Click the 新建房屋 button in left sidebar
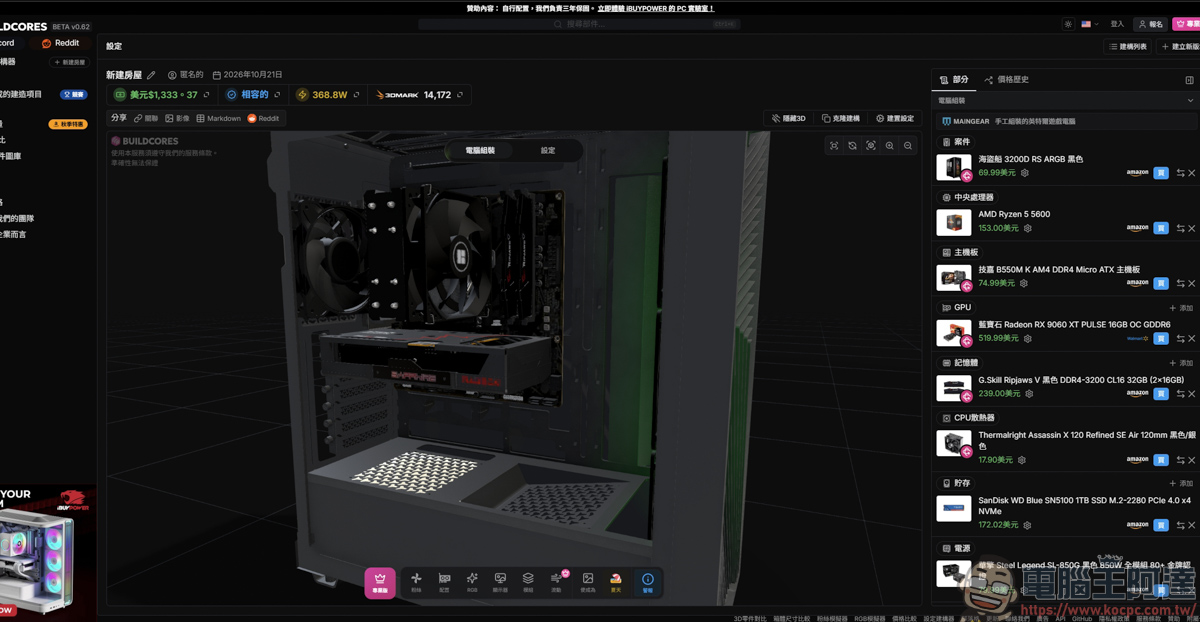This screenshot has height=622, width=1200. click(x=69, y=62)
